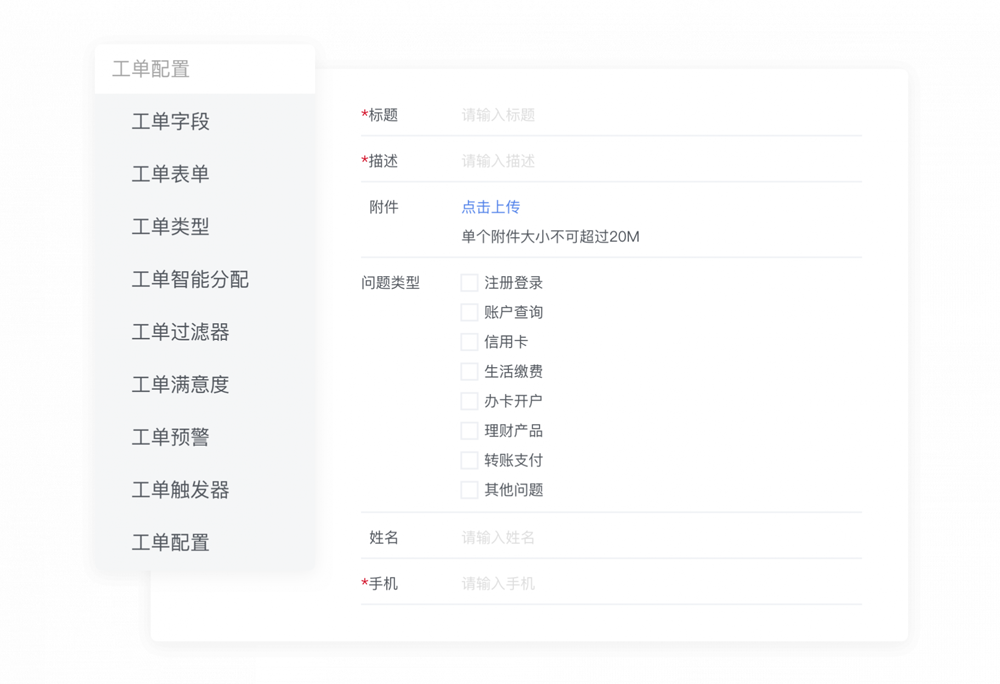Image resolution: width=1000 pixels, height=684 pixels.
Task: Select the 工单表单 menu item
Action: pyautogui.click(x=170, y=174)
